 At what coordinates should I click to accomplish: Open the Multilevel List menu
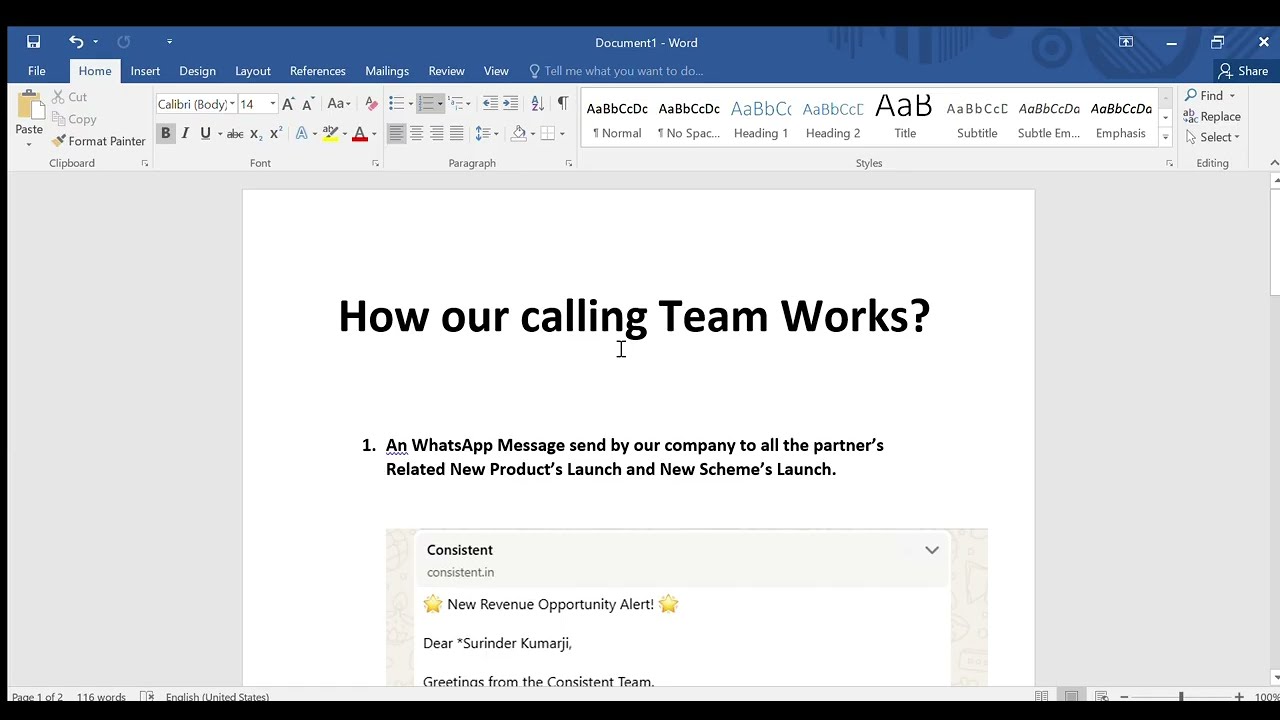(459, 104)
